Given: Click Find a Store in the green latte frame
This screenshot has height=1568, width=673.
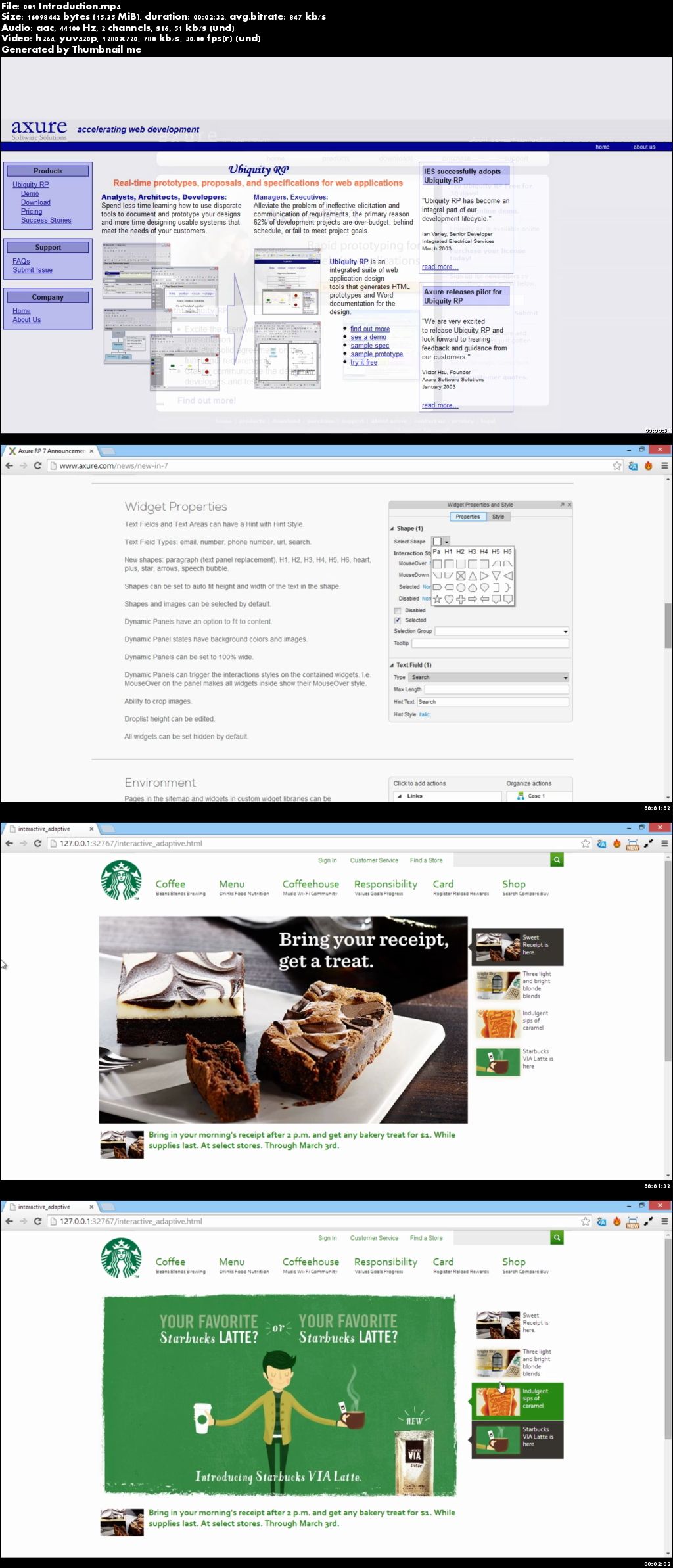Looking at the screenshot, I should (x=426, y=1238).
